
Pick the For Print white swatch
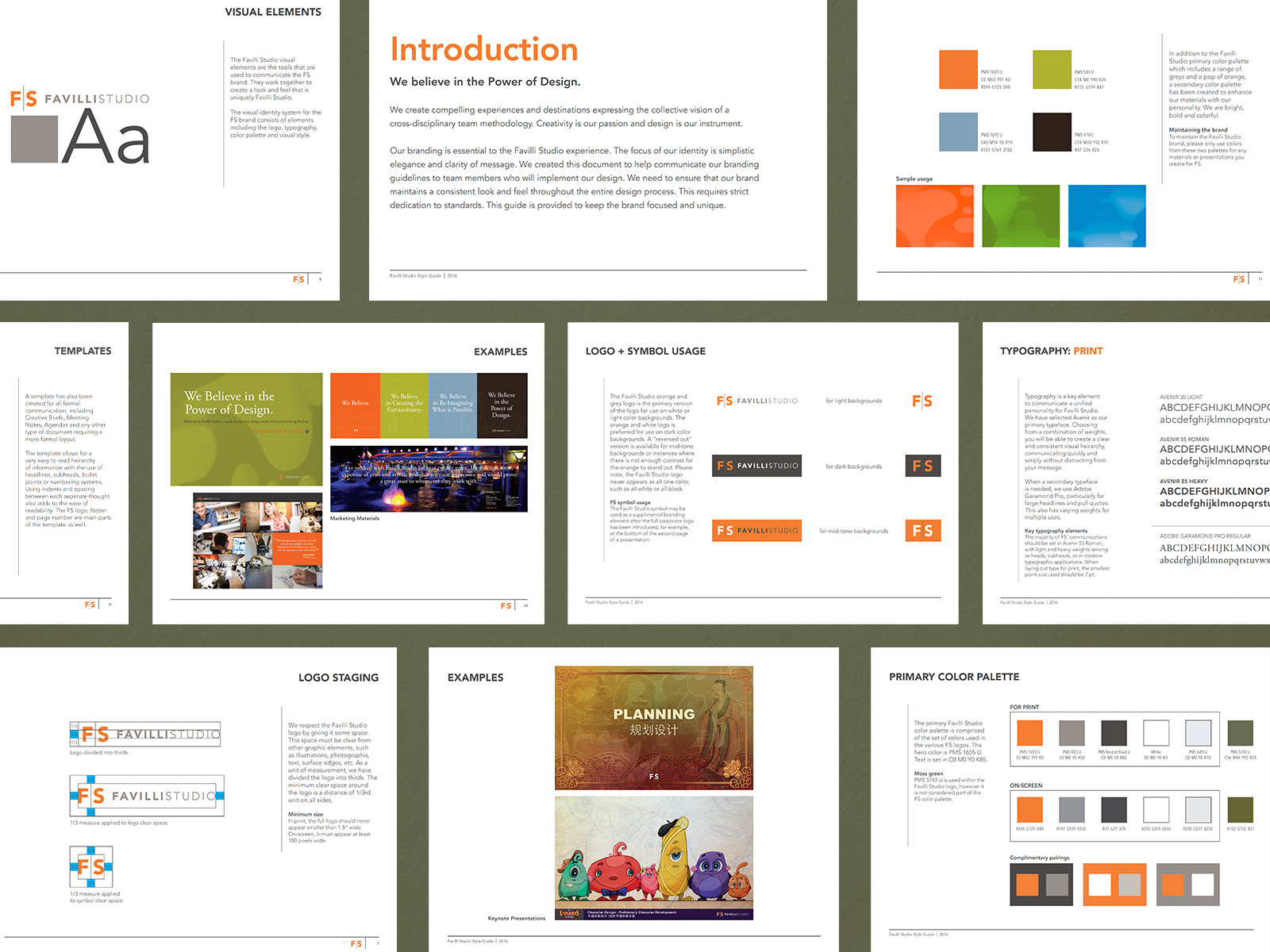tap(1156, 733)
